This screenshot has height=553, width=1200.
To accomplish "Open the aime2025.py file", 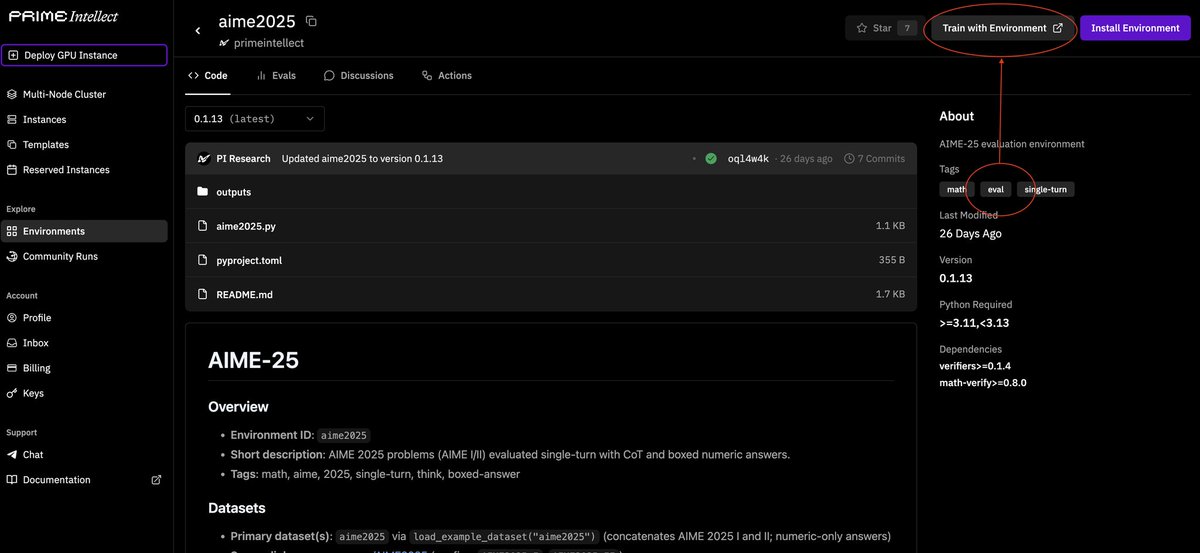I will 550,226.
